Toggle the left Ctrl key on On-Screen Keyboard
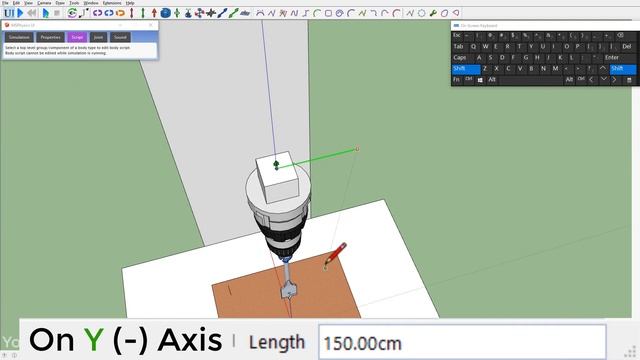Screen dimensions: 640x360 click(469, 80)
